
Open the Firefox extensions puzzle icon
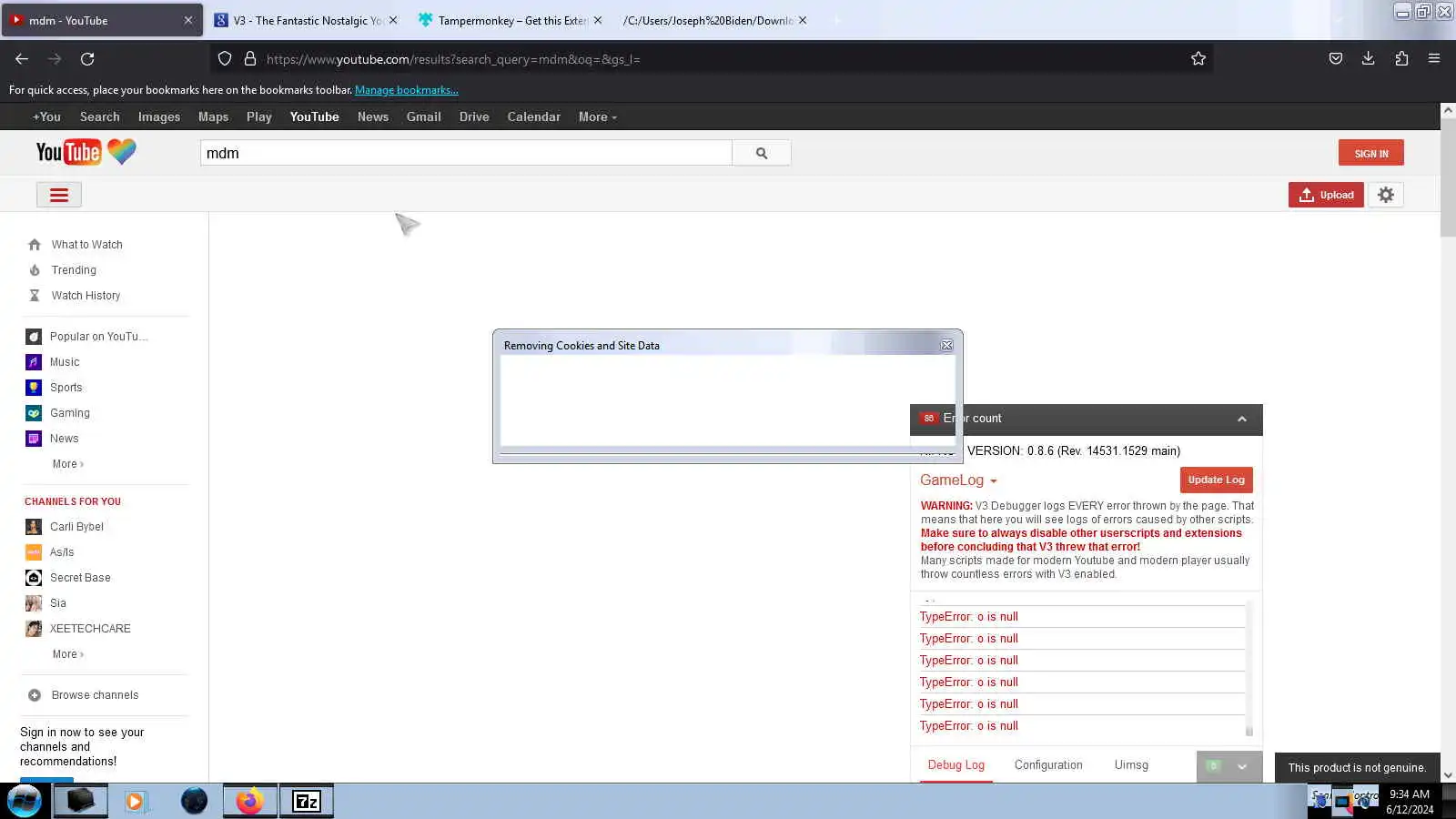point(1401,59)
